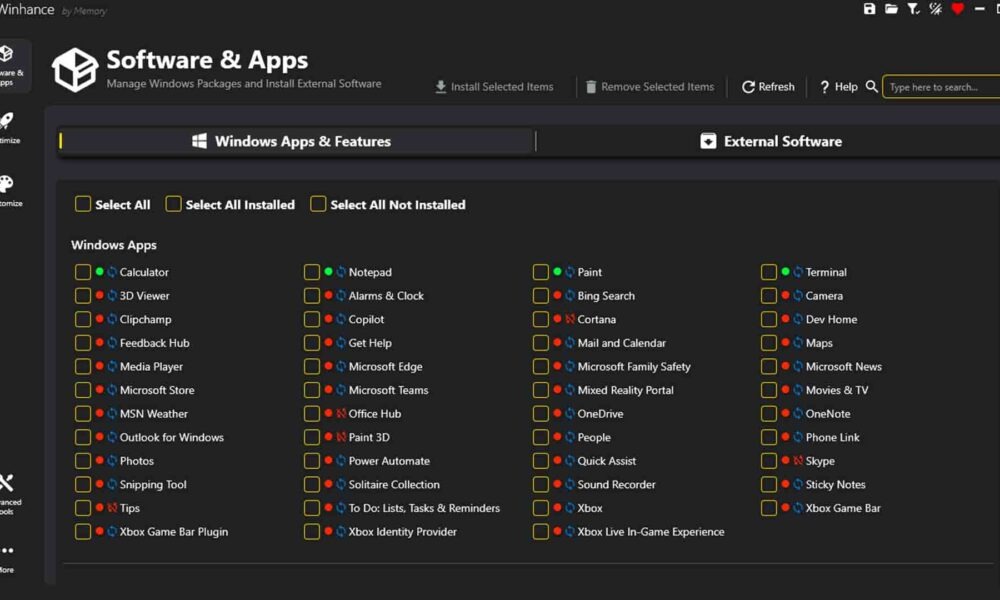
Task: Tick the Feedback Hub checkbox
Action: (x=83, y=343)
